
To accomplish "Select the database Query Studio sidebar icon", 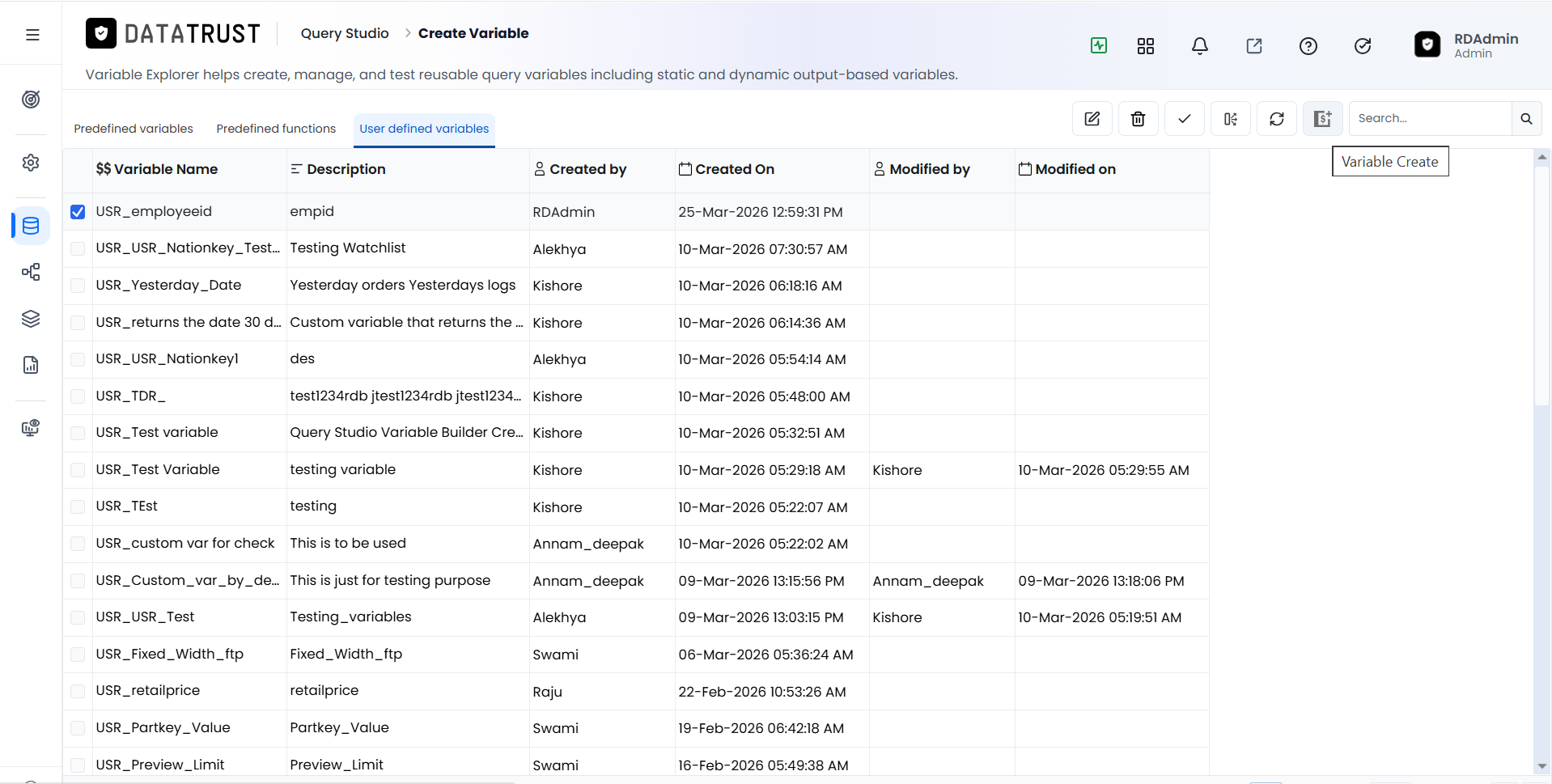I will pyautogui.click(x=31, y=226).
